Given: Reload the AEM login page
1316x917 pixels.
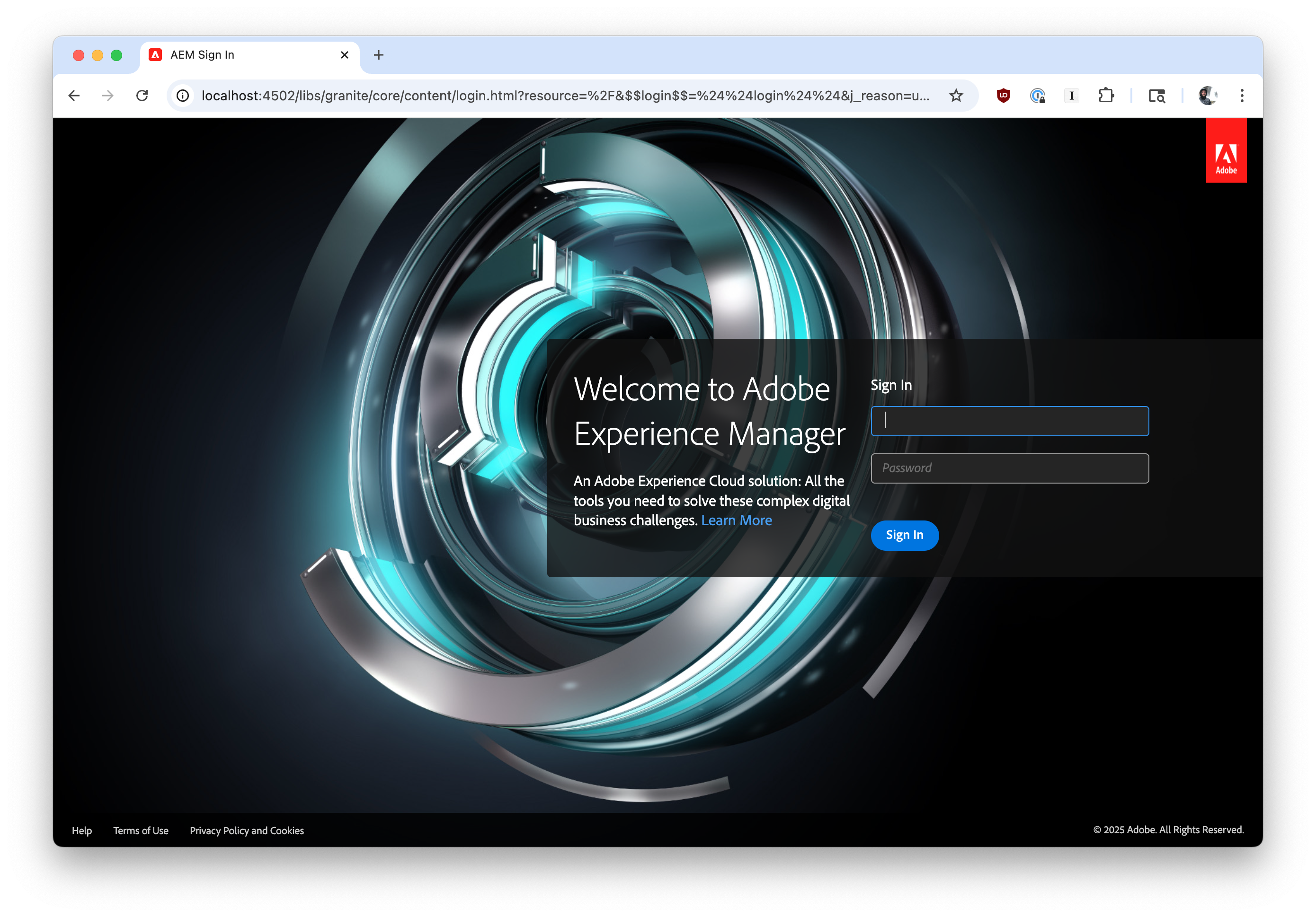Looking at the screenshot, I should click(142, 96).
